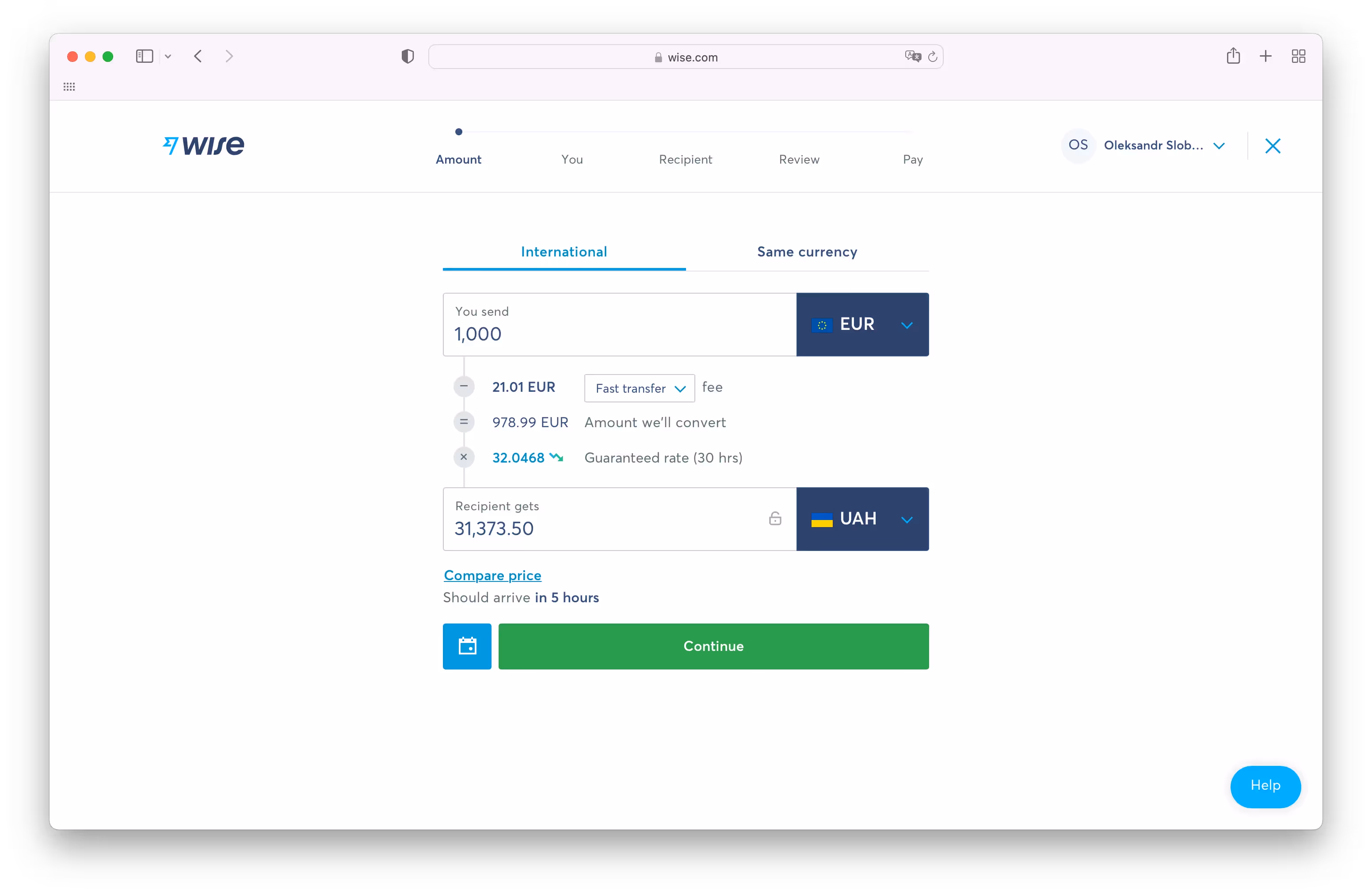Click the exchange rate trend arrow icon
This screenshot has width=1372, height=895.
[556, 457]
